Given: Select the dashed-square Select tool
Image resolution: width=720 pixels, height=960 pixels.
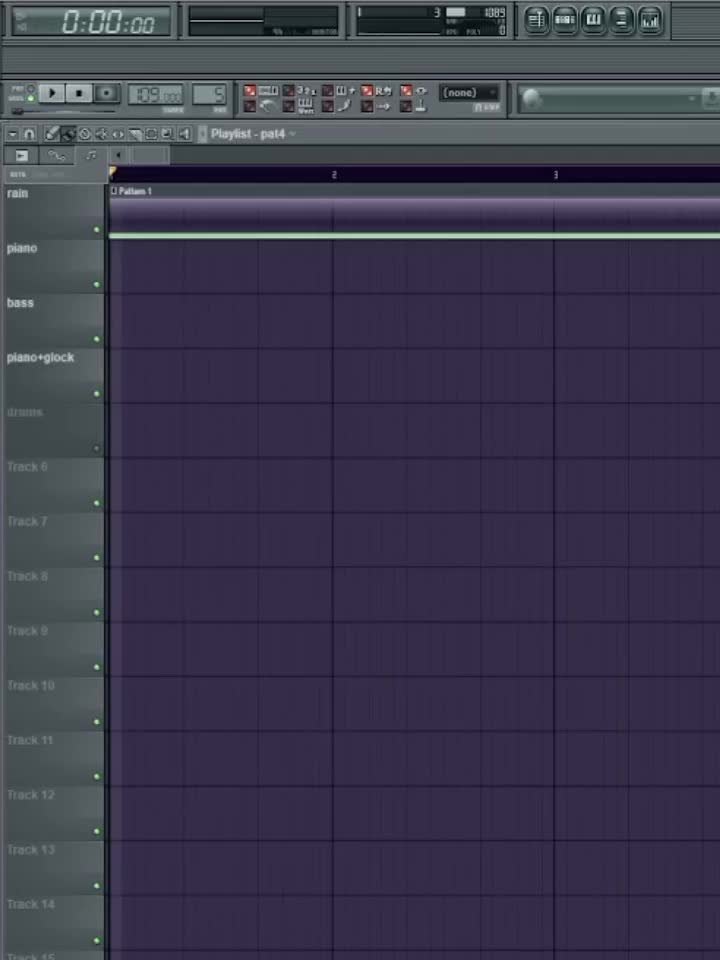Looking at the screenshot, I should coord(151,133).
